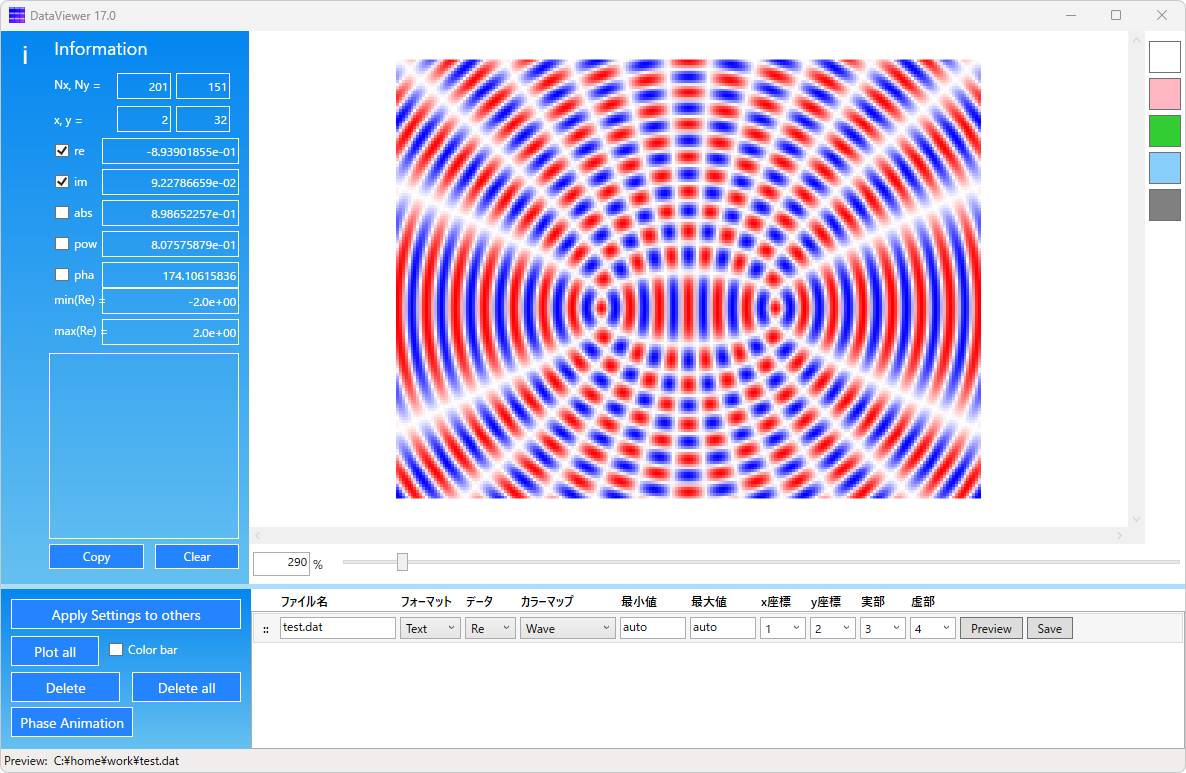The image size is (1186, 773).
Task: Click the Information 'i' icon
Action: [25, 54]
